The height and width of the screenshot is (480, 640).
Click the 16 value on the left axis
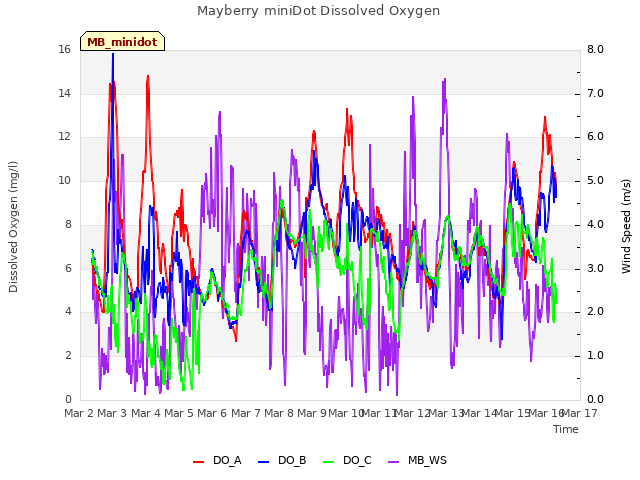coord(64,50)
